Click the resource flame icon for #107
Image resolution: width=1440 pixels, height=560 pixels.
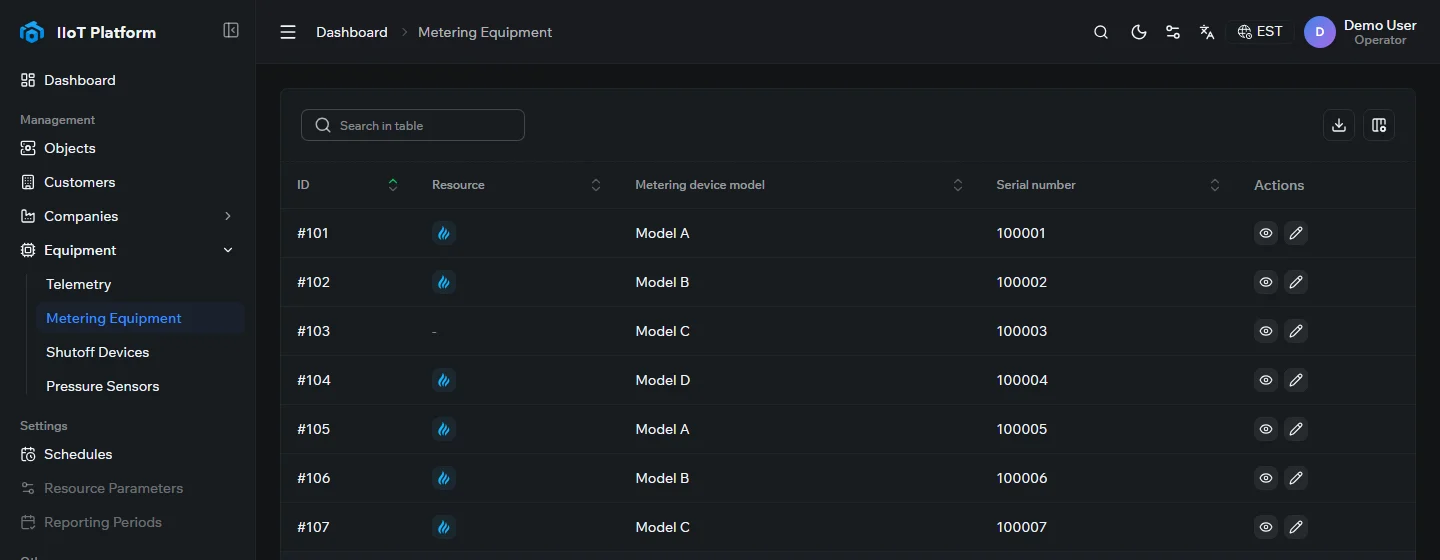(444, 527)
